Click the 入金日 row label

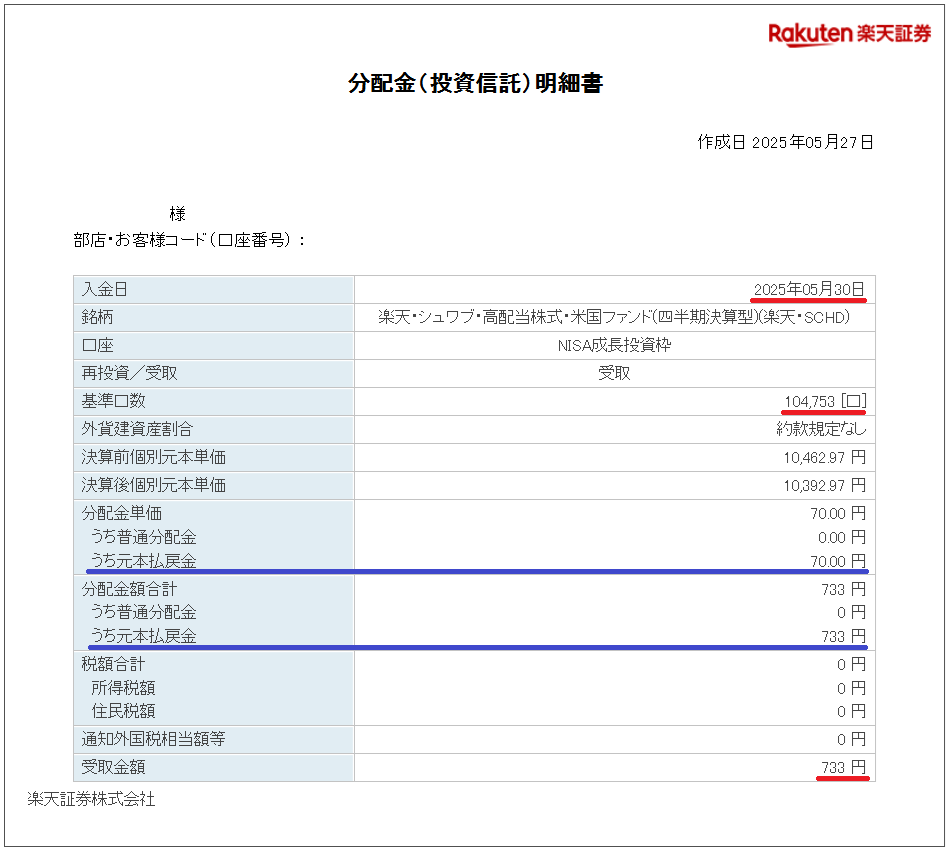click(x=105, y=289)
